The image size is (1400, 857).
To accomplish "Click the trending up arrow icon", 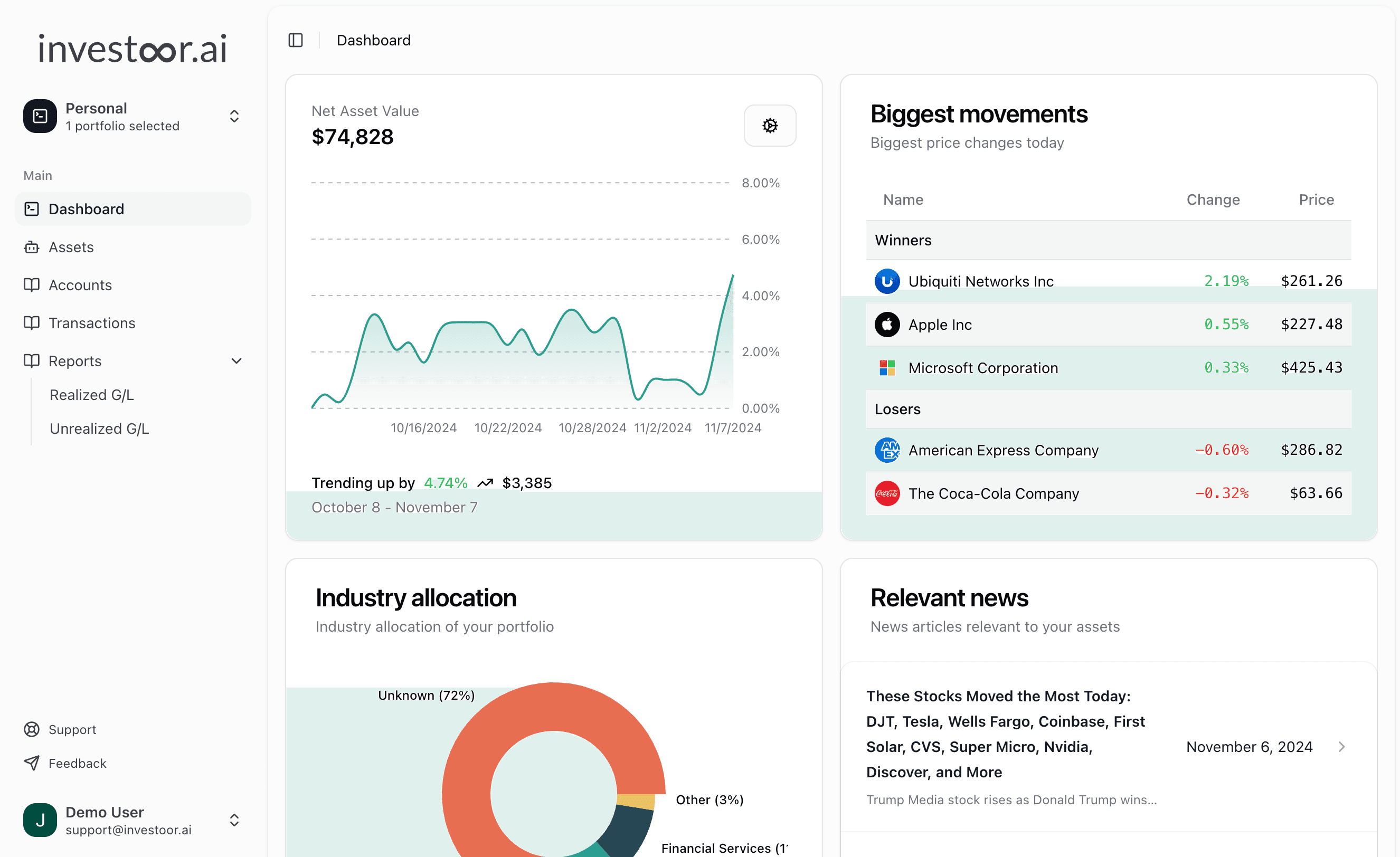I will tap(485, 483).
